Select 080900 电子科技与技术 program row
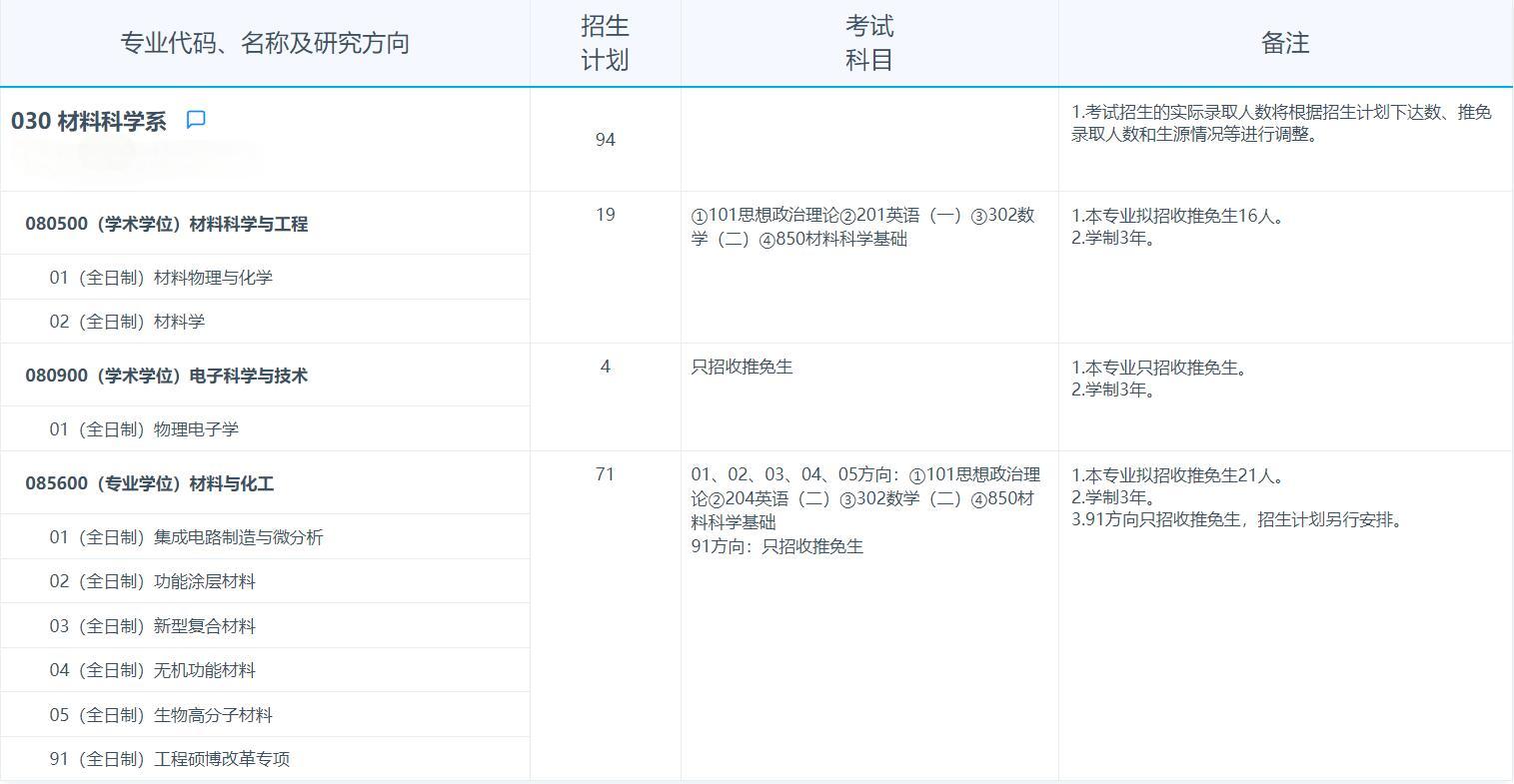Viewport: 1514px width, 784px height. tap(166, 376)
